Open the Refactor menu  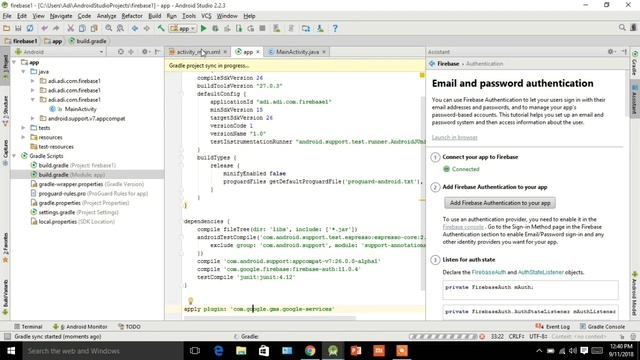[132, 16]
